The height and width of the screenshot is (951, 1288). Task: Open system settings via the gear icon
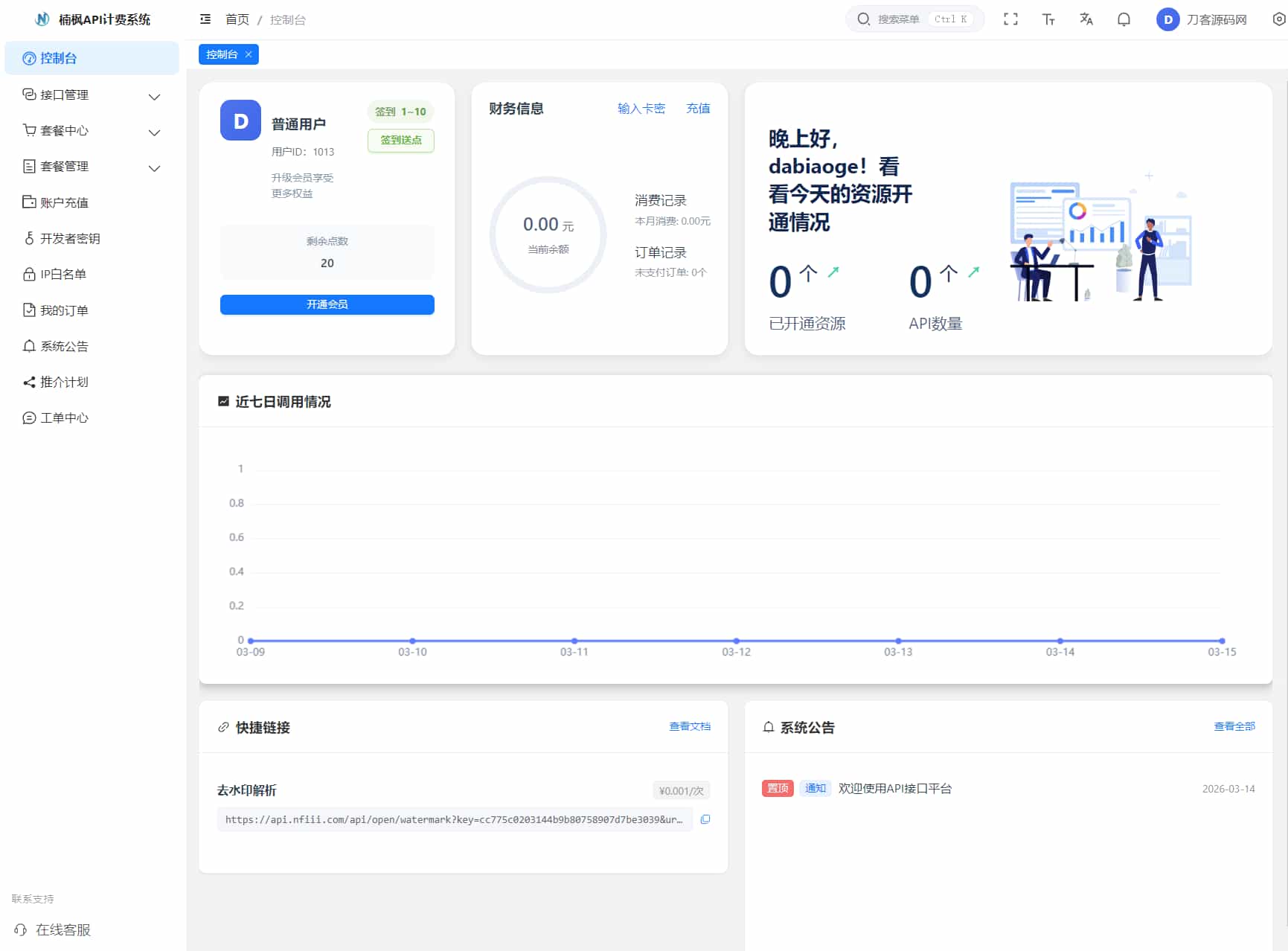[1275, 19]
